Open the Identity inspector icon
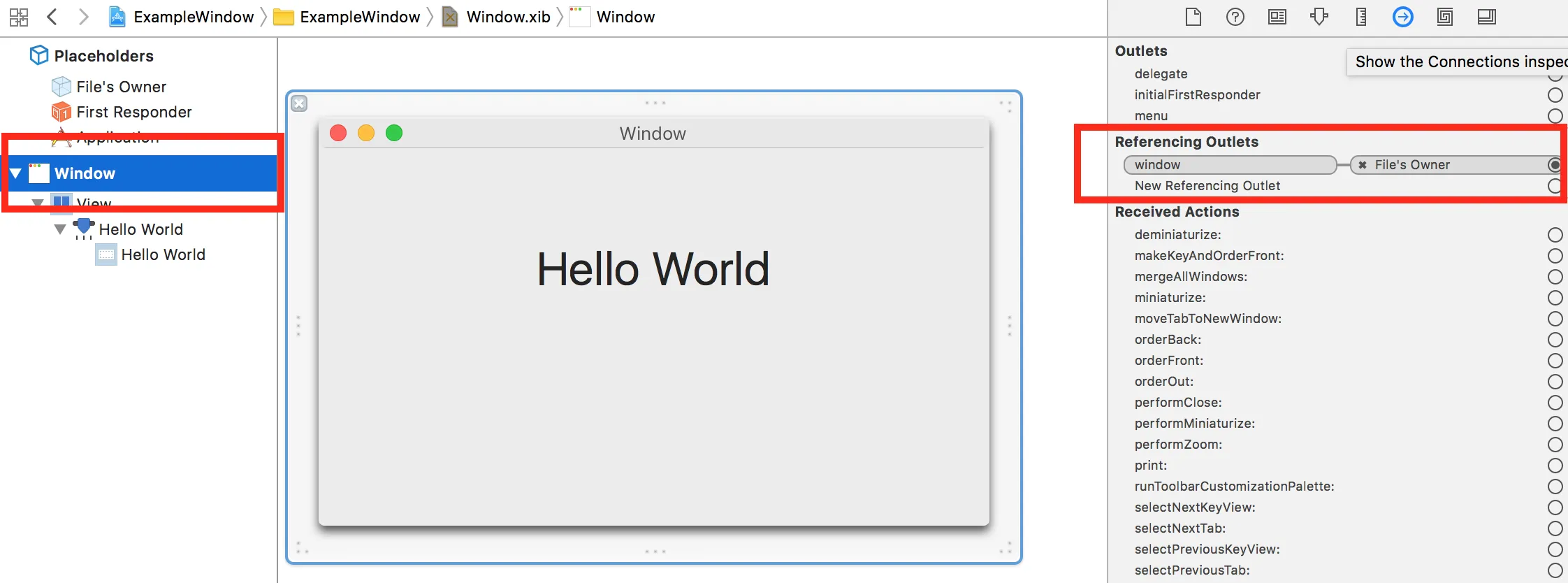 (x=1277, y=17)
